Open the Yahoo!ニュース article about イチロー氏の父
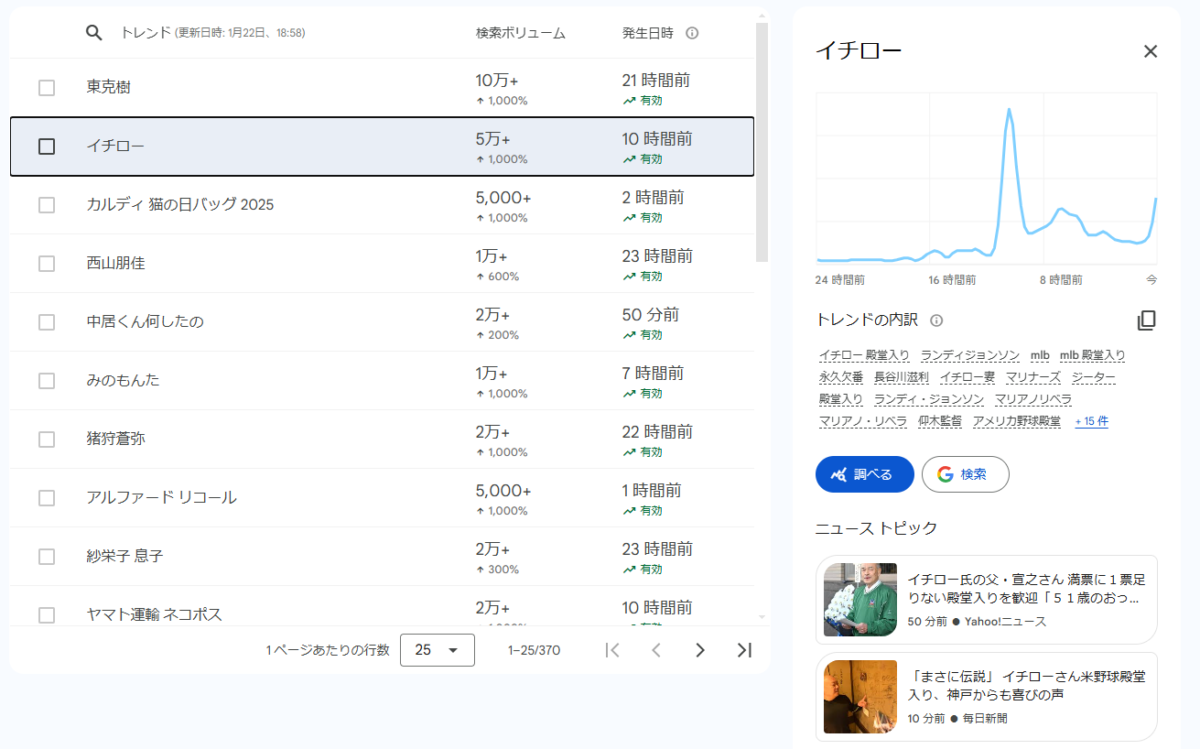 (986, 599)
